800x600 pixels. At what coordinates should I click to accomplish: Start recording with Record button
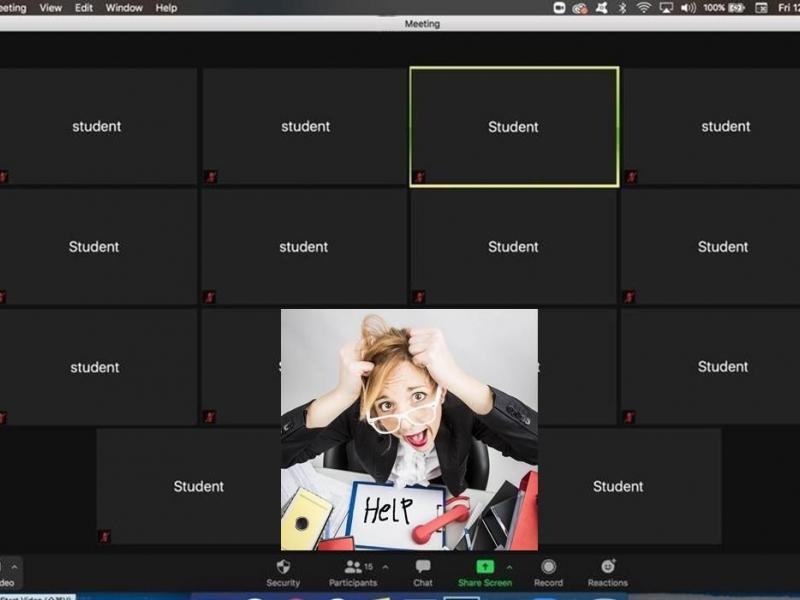tap(548, 572)
